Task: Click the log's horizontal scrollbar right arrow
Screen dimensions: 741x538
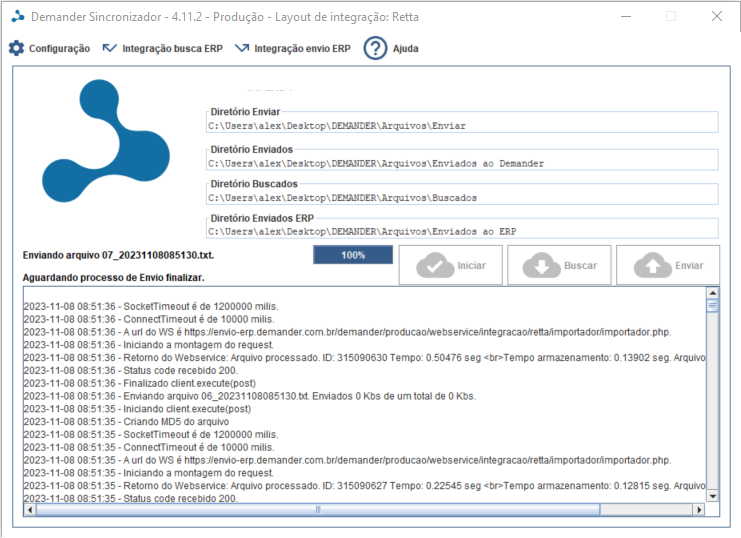Action: point(698,509)
